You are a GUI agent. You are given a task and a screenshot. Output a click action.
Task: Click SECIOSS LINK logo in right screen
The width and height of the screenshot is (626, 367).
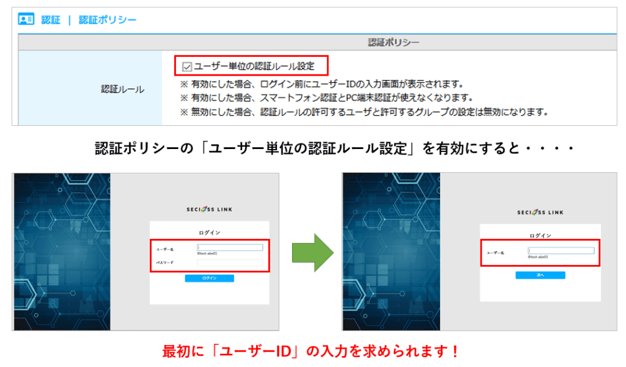(x=540, y=212)
